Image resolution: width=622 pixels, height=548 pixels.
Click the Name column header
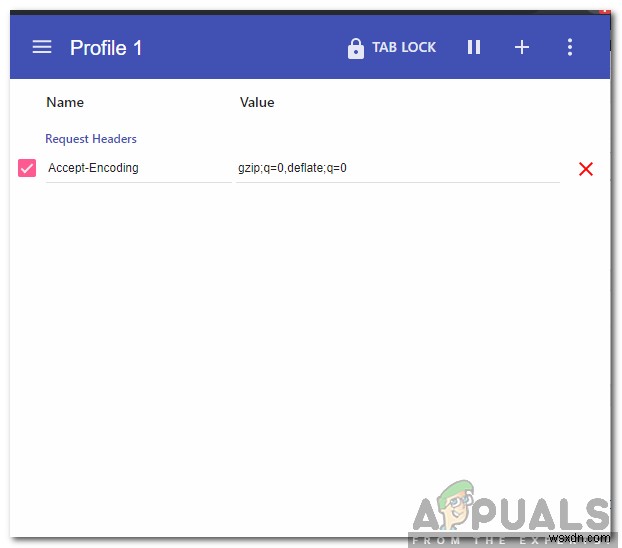pyautogui.click(x=65, y=102)
